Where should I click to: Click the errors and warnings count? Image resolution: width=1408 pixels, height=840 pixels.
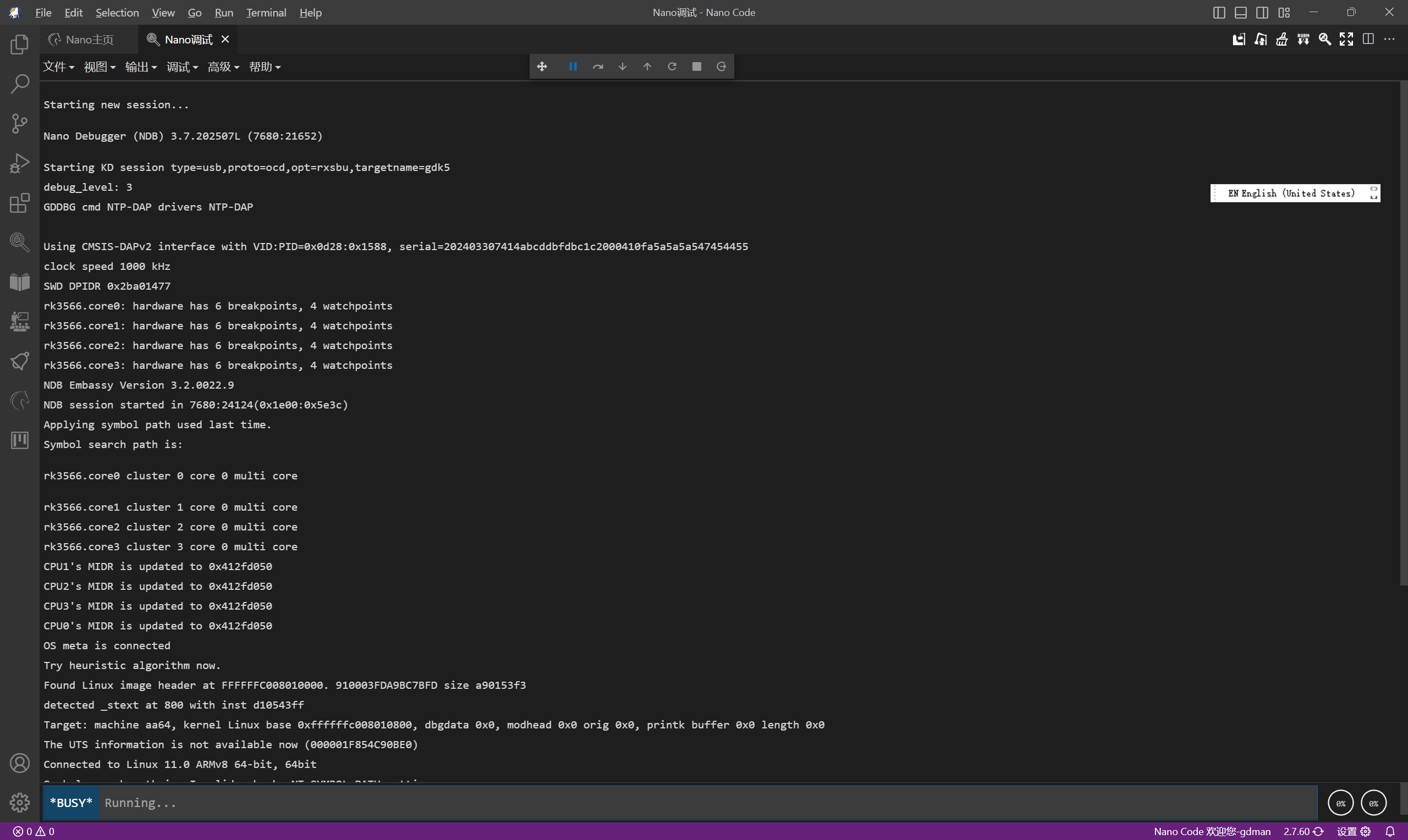(x=34, y=831)
